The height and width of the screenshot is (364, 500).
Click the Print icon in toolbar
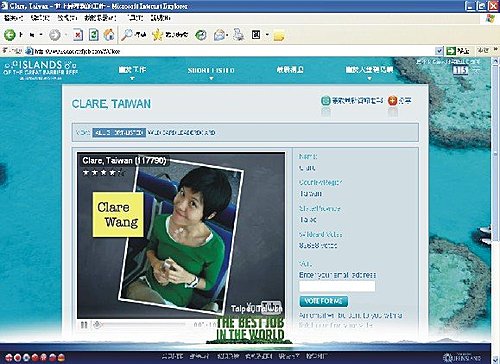pos(239,35)
